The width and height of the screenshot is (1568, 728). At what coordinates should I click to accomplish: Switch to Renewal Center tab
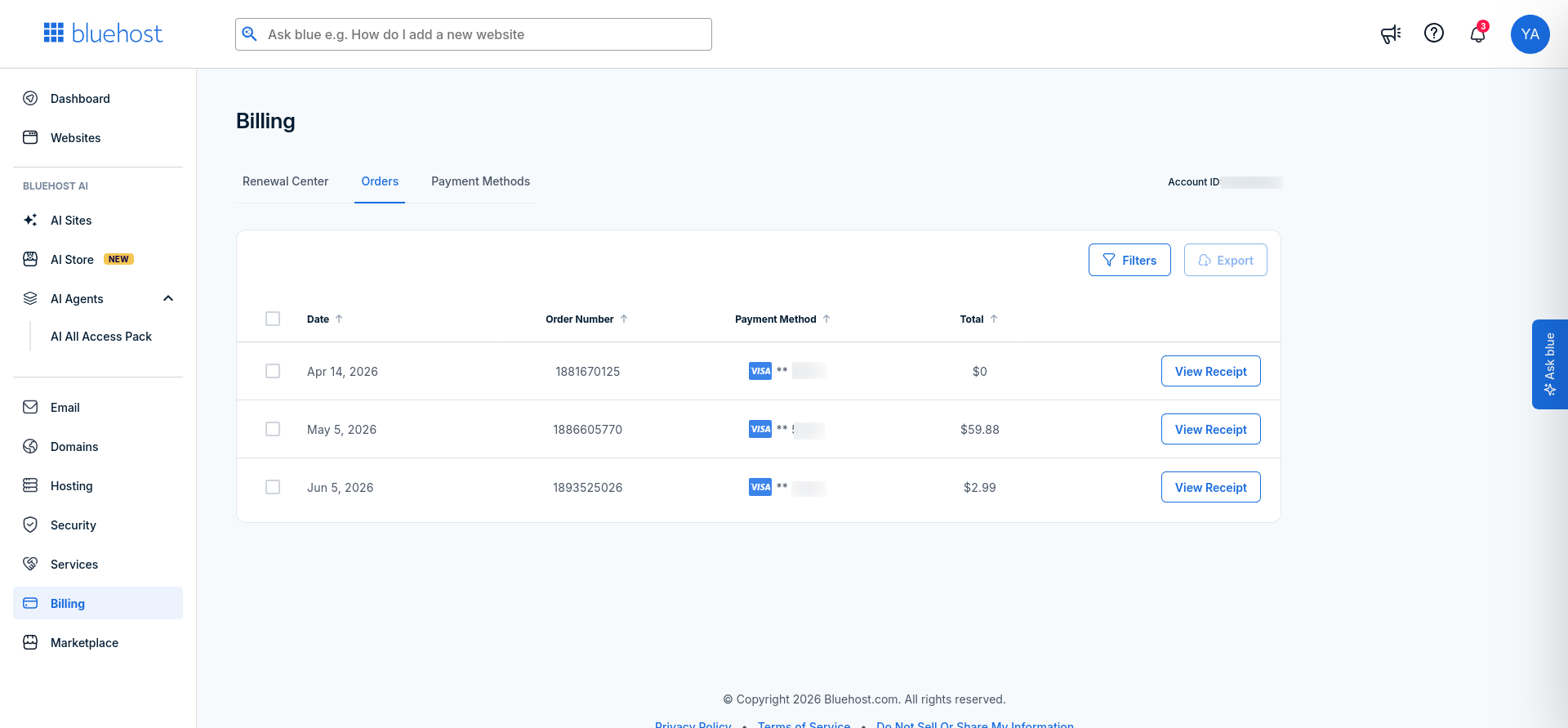pos(285,181)
